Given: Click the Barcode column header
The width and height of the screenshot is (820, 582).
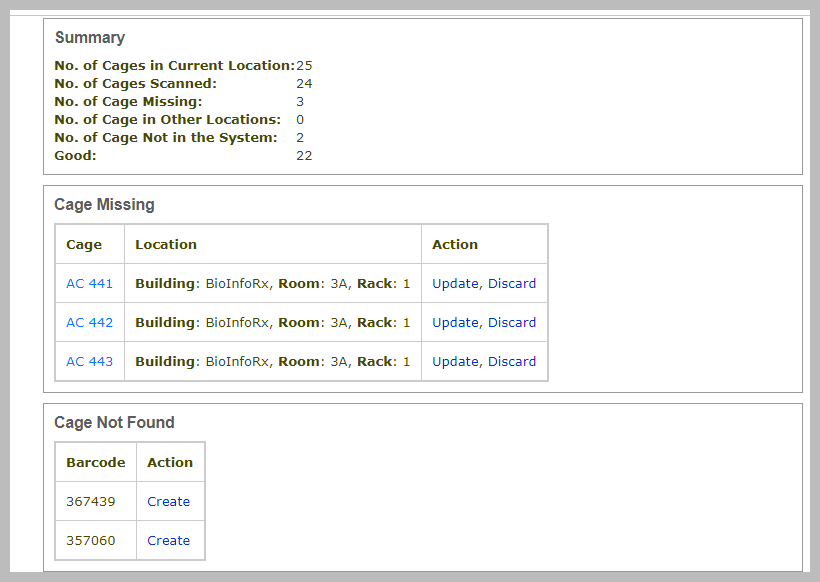Looking at the screenshot, I should [x=95, y=462].
